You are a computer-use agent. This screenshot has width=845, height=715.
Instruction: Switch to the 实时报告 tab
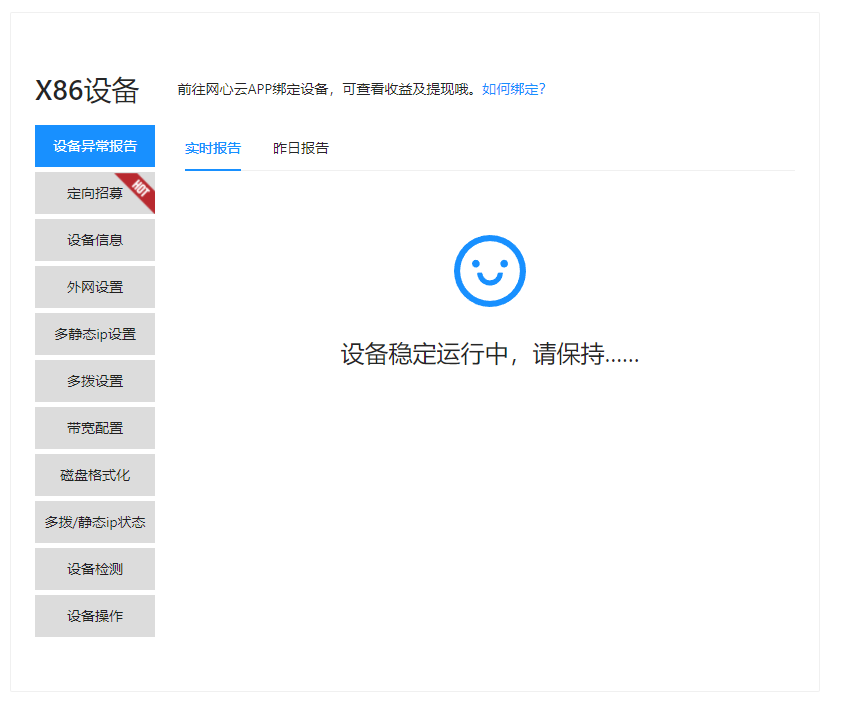(213, 148)
